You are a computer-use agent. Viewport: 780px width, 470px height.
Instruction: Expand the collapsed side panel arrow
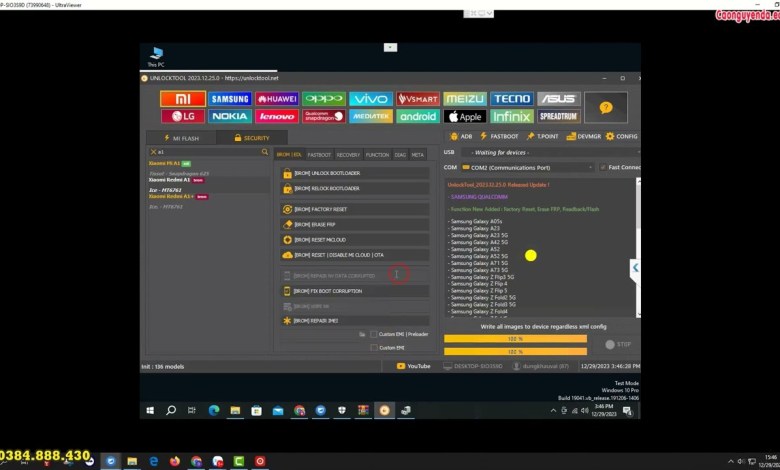(635, 268)
